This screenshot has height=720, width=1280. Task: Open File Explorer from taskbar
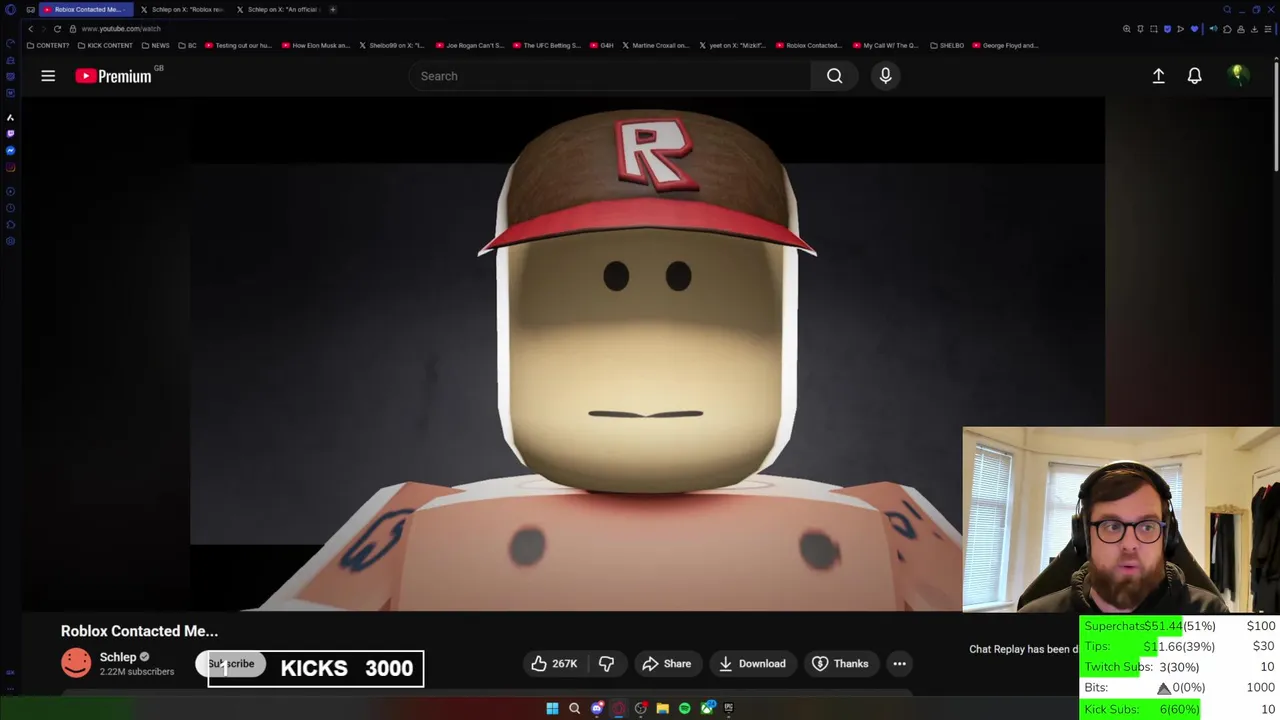point(662,708)
